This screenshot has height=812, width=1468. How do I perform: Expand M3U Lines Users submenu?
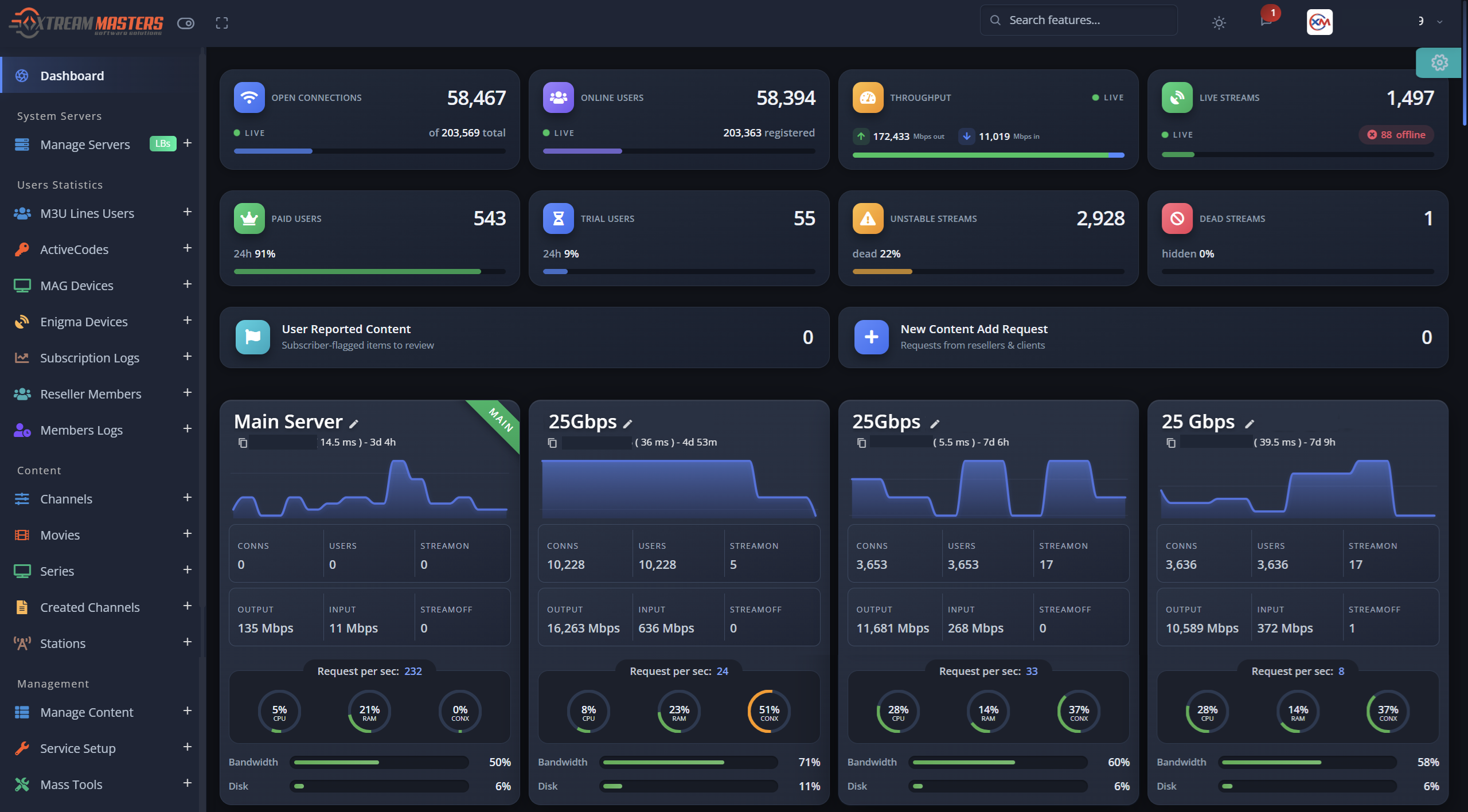188,212
